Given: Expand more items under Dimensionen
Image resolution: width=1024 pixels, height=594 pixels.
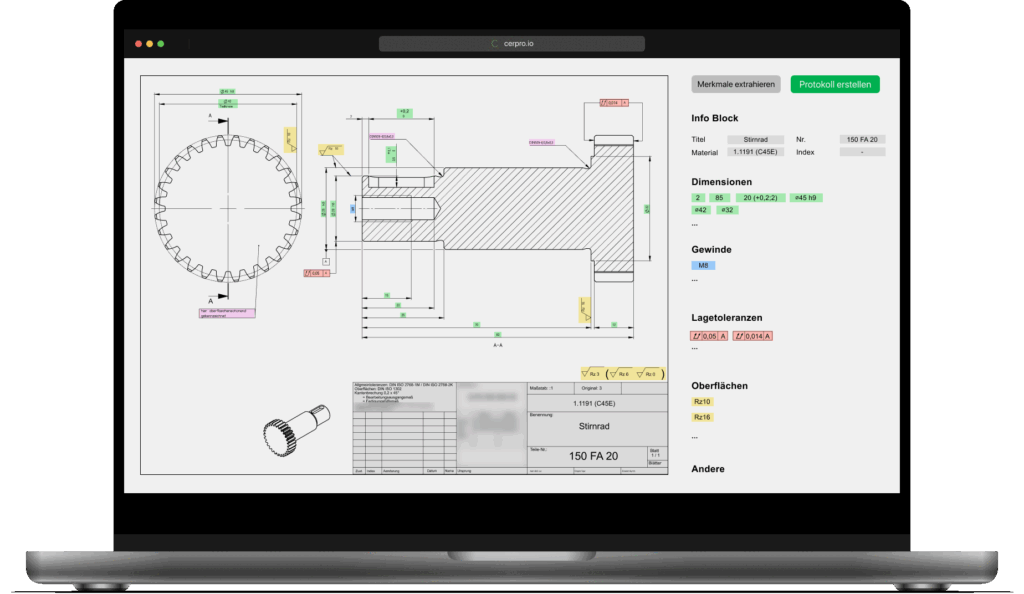Looking at the screenshot, I should pyautogui.click(x=695, y=224).
